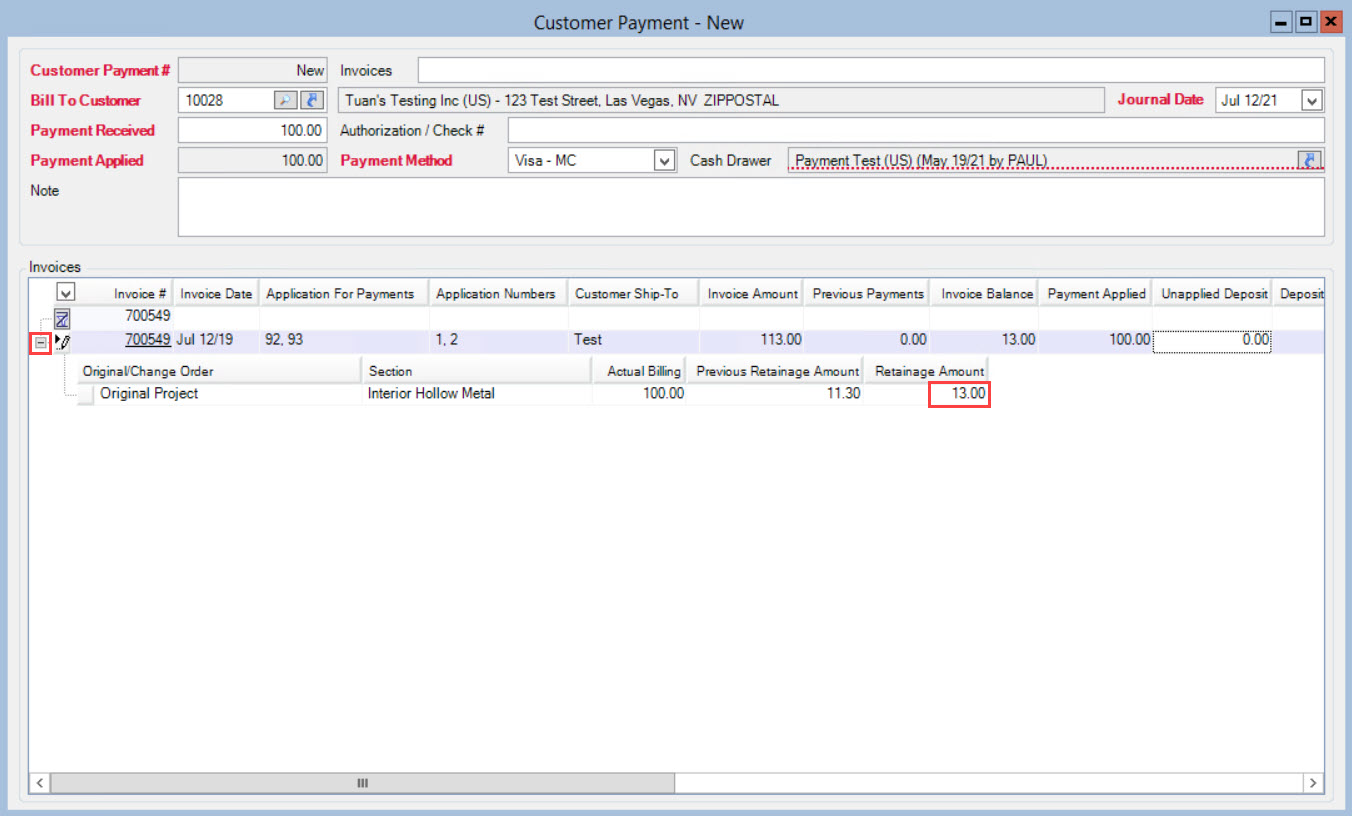Click the Unapplied Deposit cell showing 0.00
The image size is (1352, 816).
(x=1212, y=340)
